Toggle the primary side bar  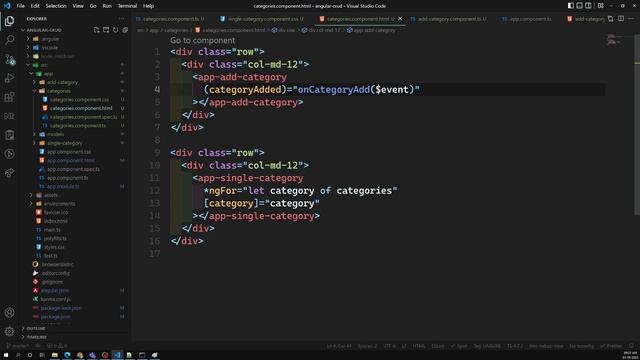[x=571, y=6]
